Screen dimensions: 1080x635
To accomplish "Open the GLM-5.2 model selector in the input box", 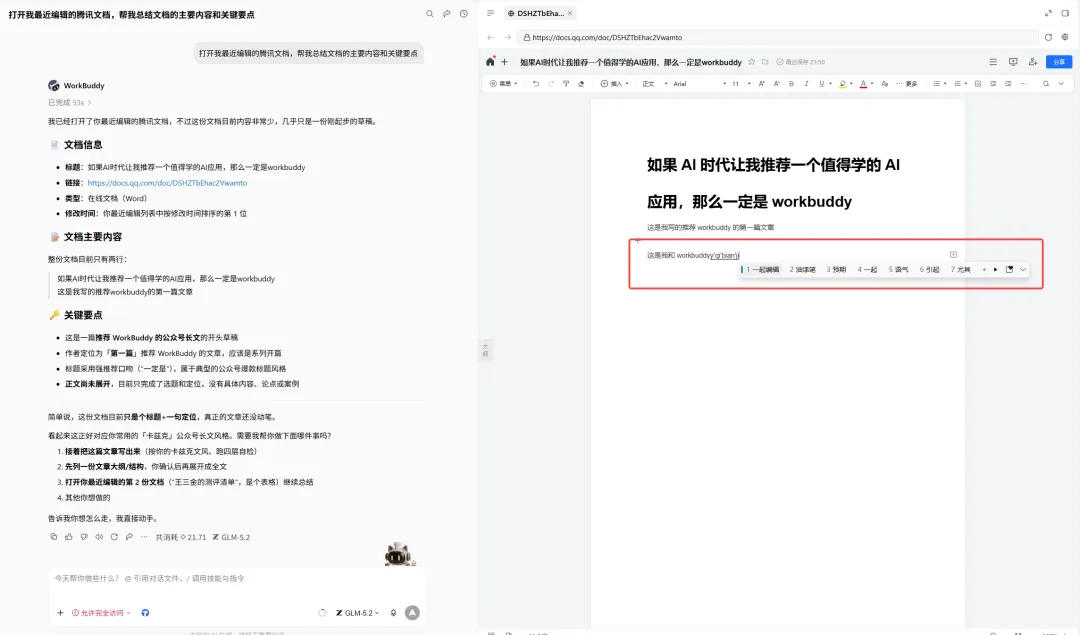I will tap(357, 612).
